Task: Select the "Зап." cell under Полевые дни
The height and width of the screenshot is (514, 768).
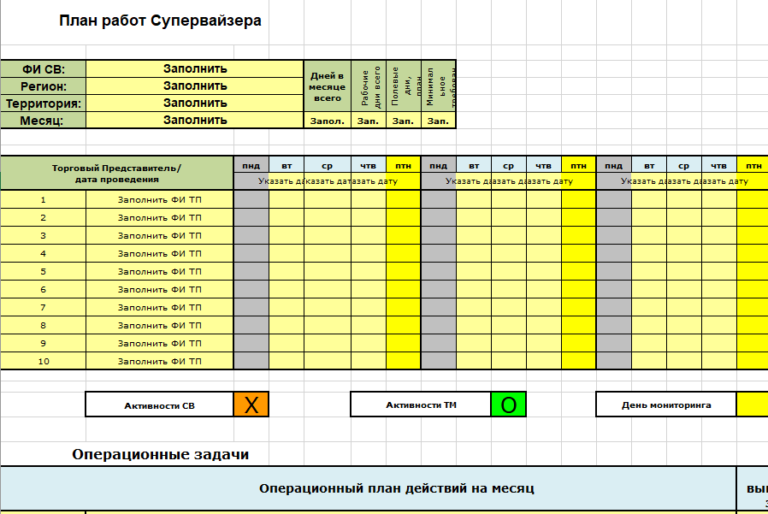Action: pos(404,121)
